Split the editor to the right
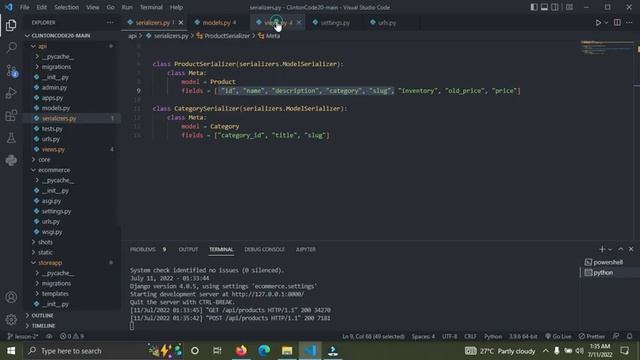The height and width of the screenshot is (360, 640). tap(617, 23)
